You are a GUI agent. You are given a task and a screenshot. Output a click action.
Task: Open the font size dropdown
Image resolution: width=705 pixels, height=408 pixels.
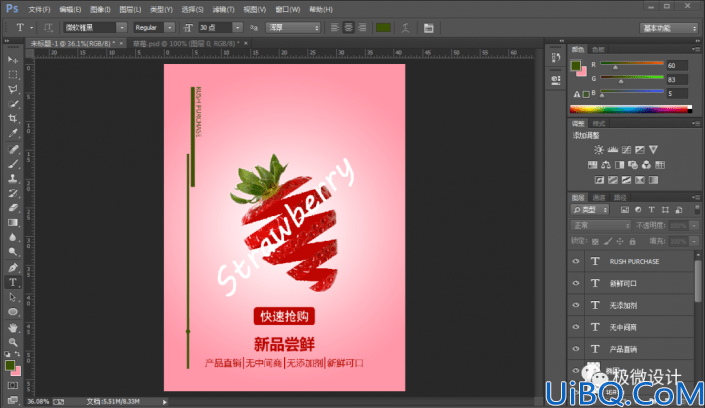pyautogui.click(x=237, y=28)
